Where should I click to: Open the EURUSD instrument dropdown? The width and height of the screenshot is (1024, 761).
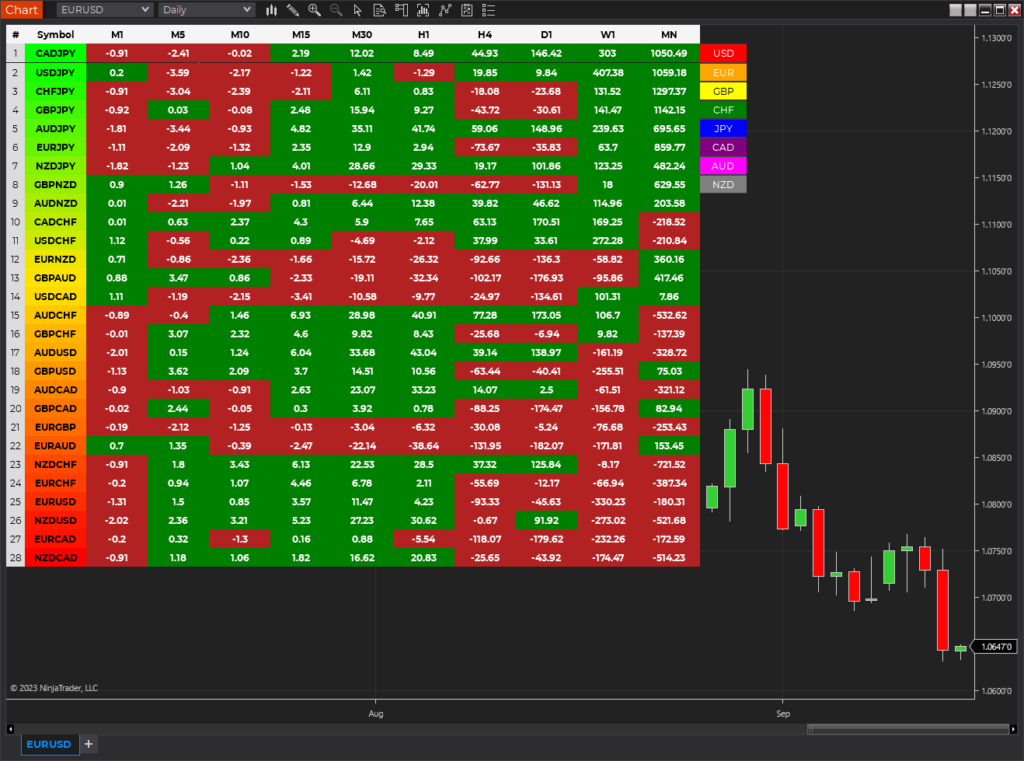[x=105, y=10]
